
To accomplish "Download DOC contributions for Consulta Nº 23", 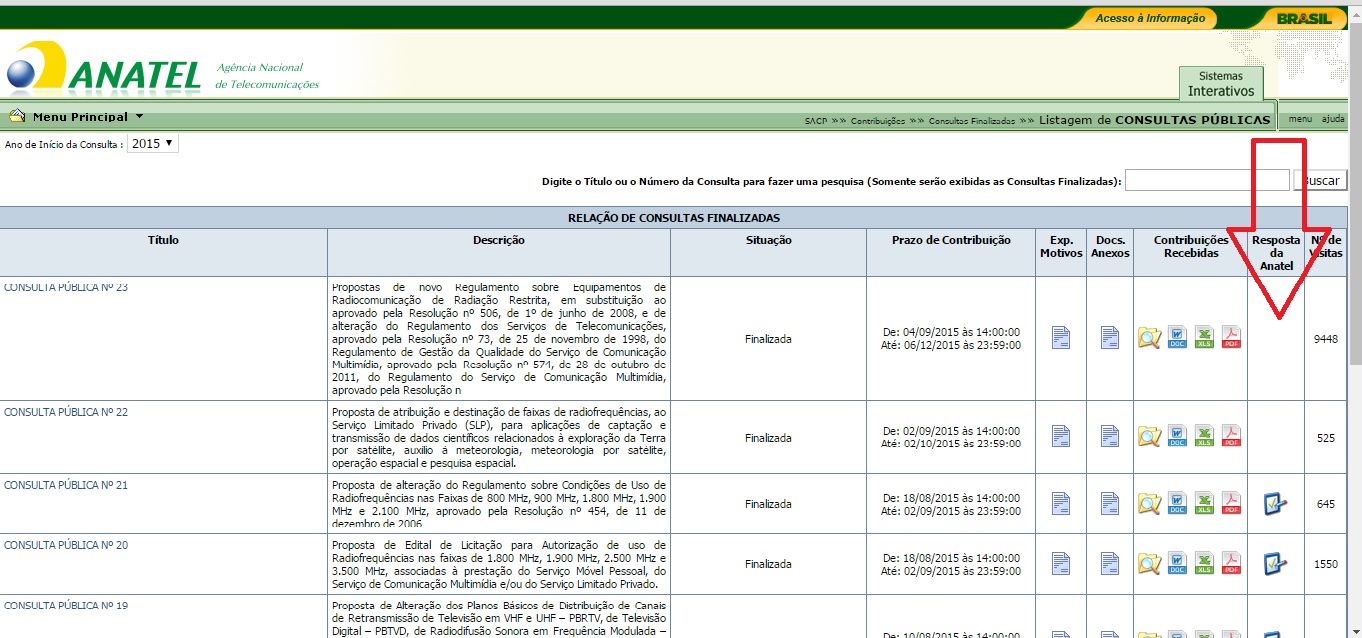I will [1177, 338].
